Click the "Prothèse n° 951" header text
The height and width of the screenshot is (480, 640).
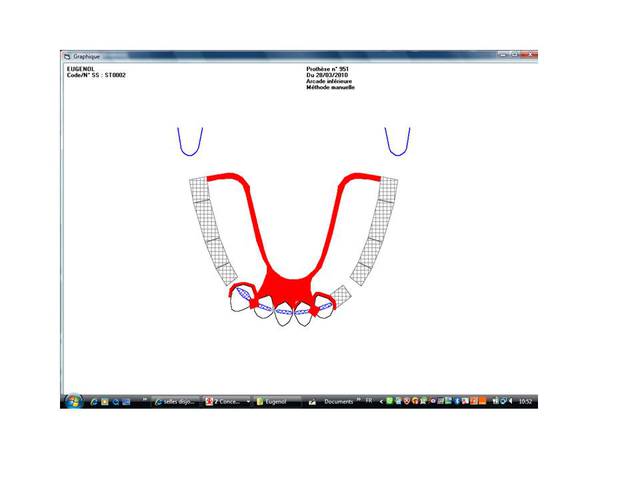[325, 69]
